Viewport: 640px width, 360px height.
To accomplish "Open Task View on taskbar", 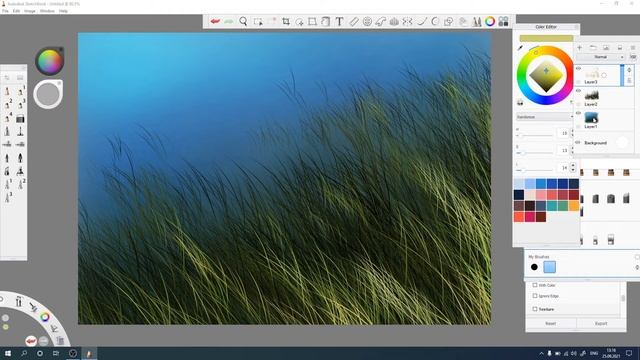I will [56, 353].
